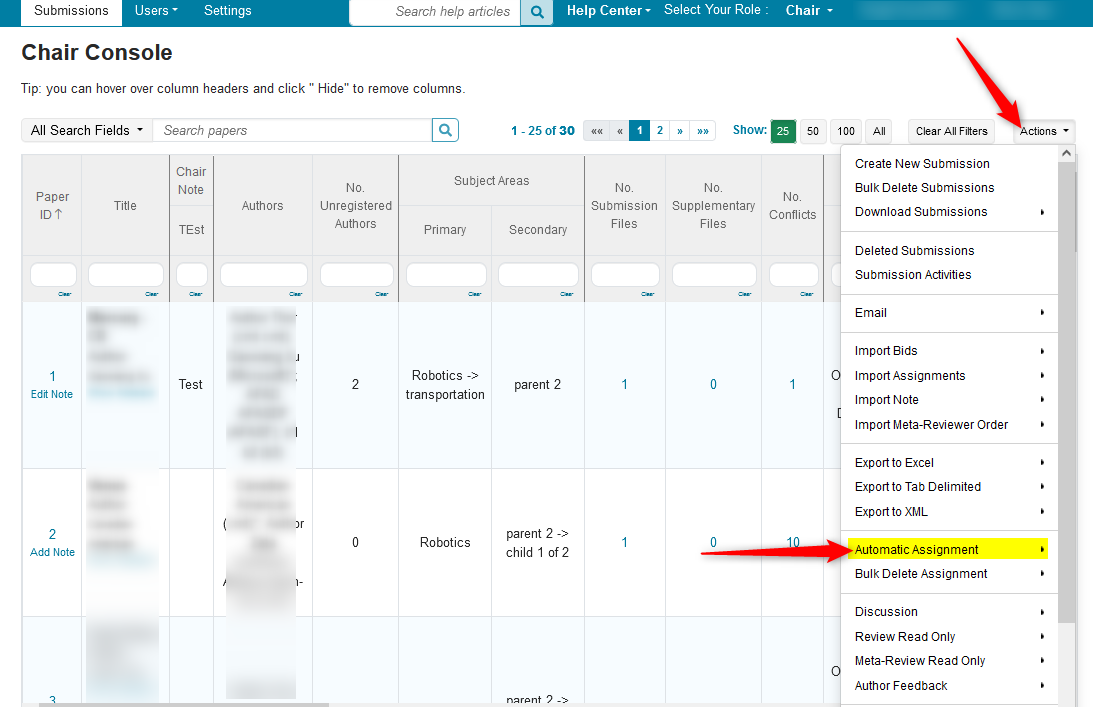Click the Authors column header
This screenshot has width=1093, height=707.
click(x=263, y=206)
